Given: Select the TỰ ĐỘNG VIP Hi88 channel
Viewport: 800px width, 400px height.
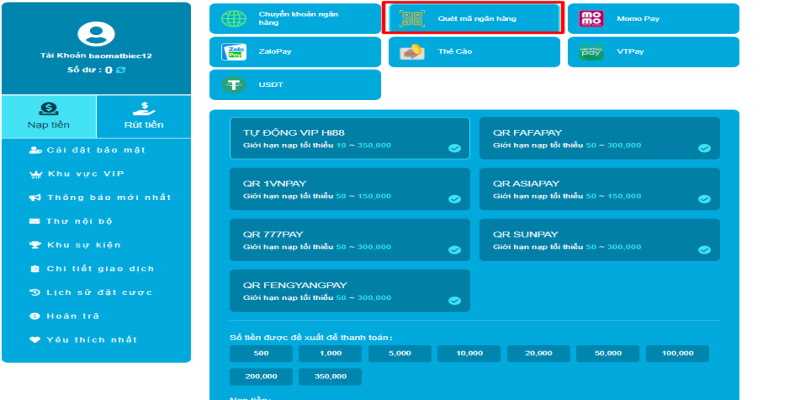Looking at the screenshot, I should pyautogui.click(x=349, y=138).
